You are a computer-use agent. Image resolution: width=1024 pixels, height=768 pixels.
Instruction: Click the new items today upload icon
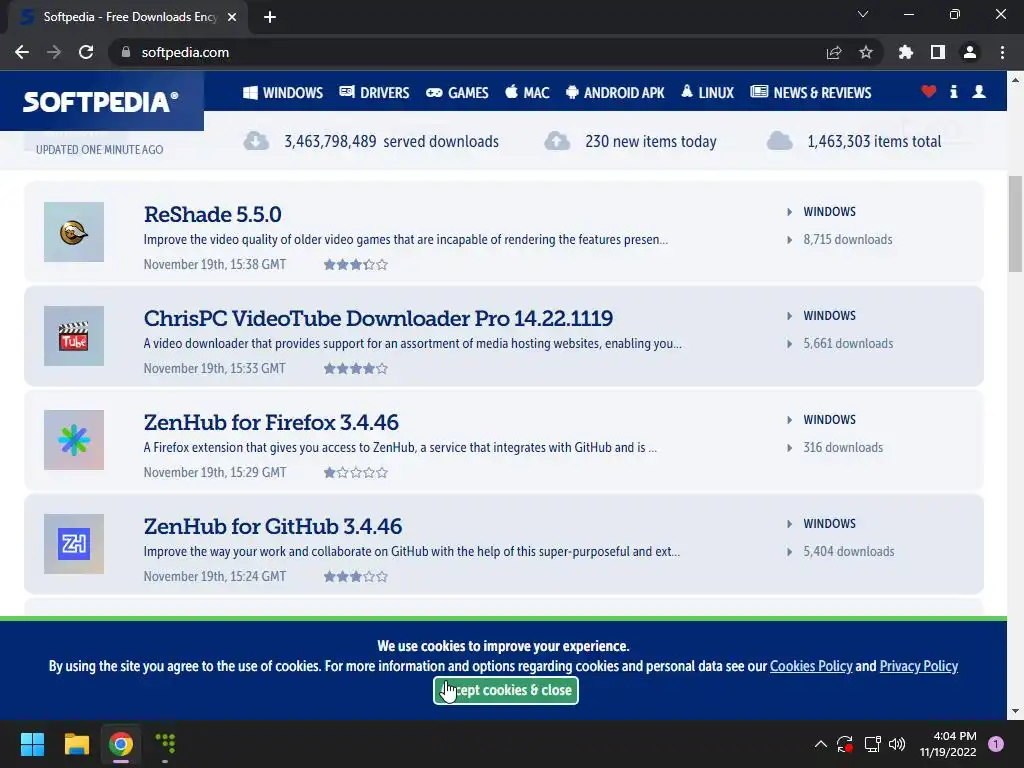(x=557, y=140)
